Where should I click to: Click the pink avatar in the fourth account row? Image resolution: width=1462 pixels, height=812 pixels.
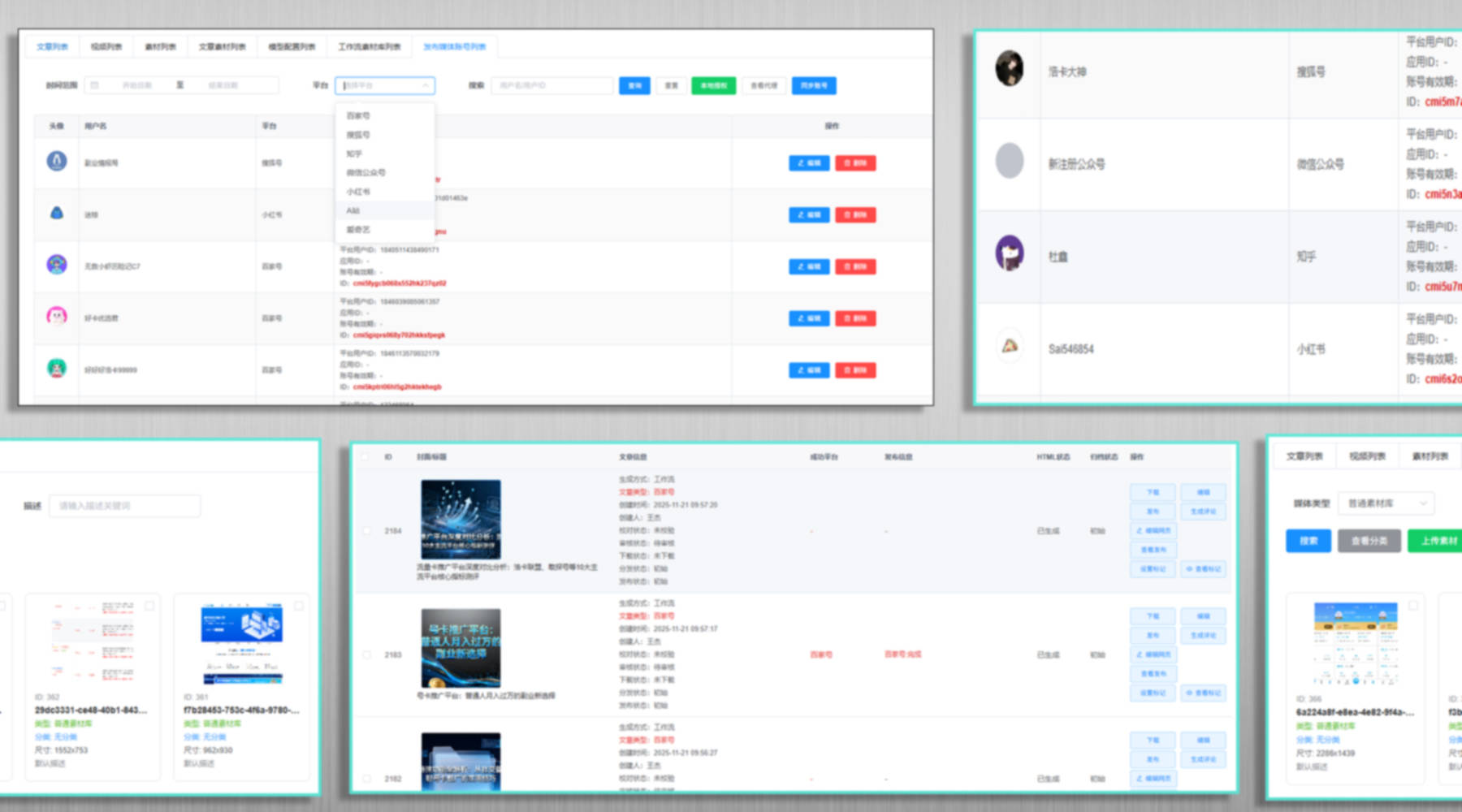(x=57, y=317)
